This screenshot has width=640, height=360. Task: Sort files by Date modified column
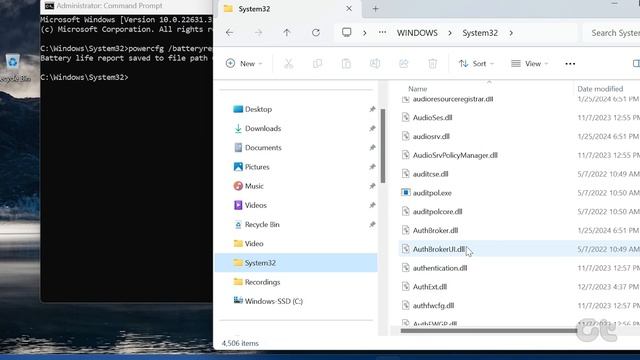click(600, 89)
